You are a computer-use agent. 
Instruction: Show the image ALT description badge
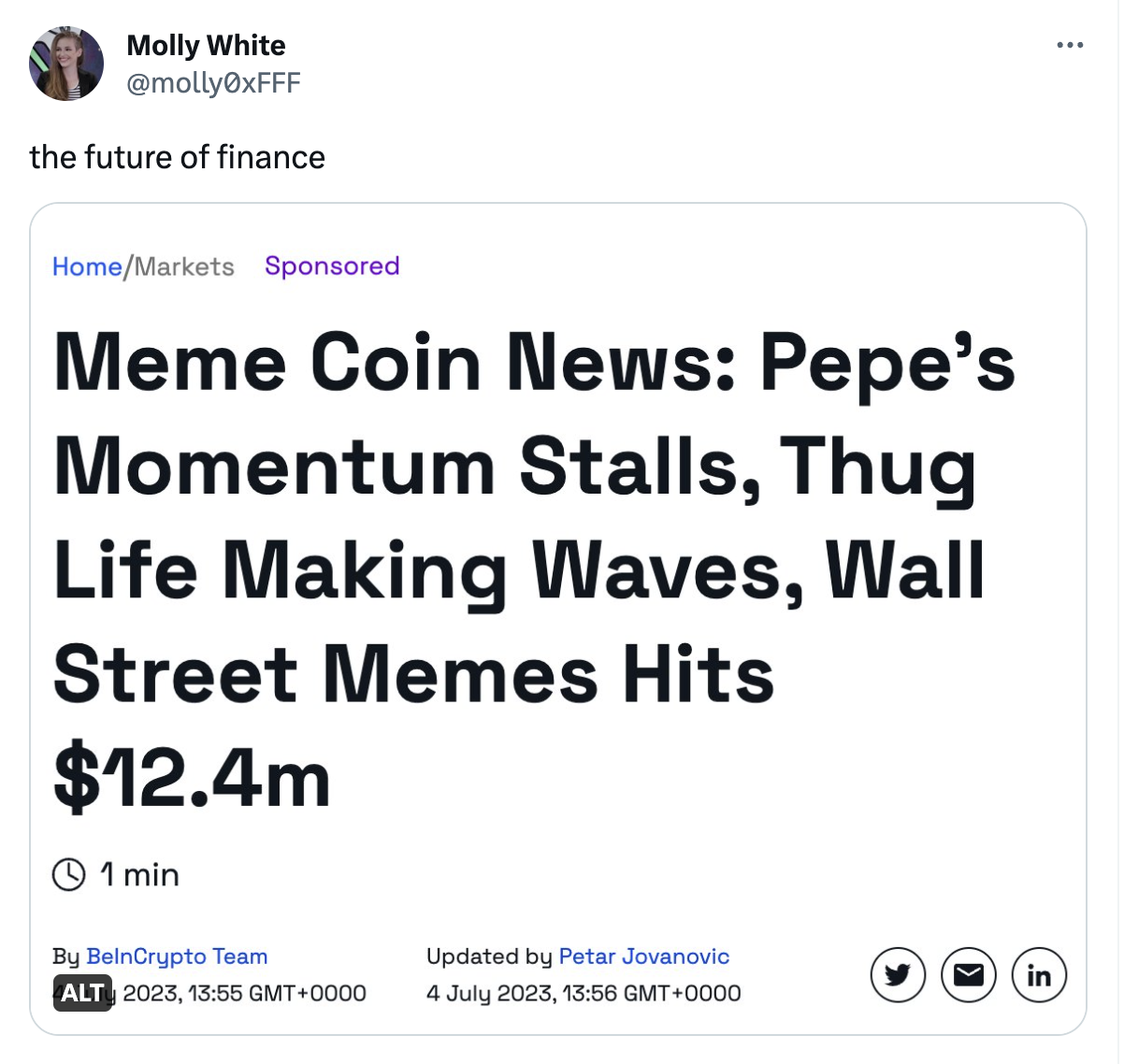coord(82,993)
